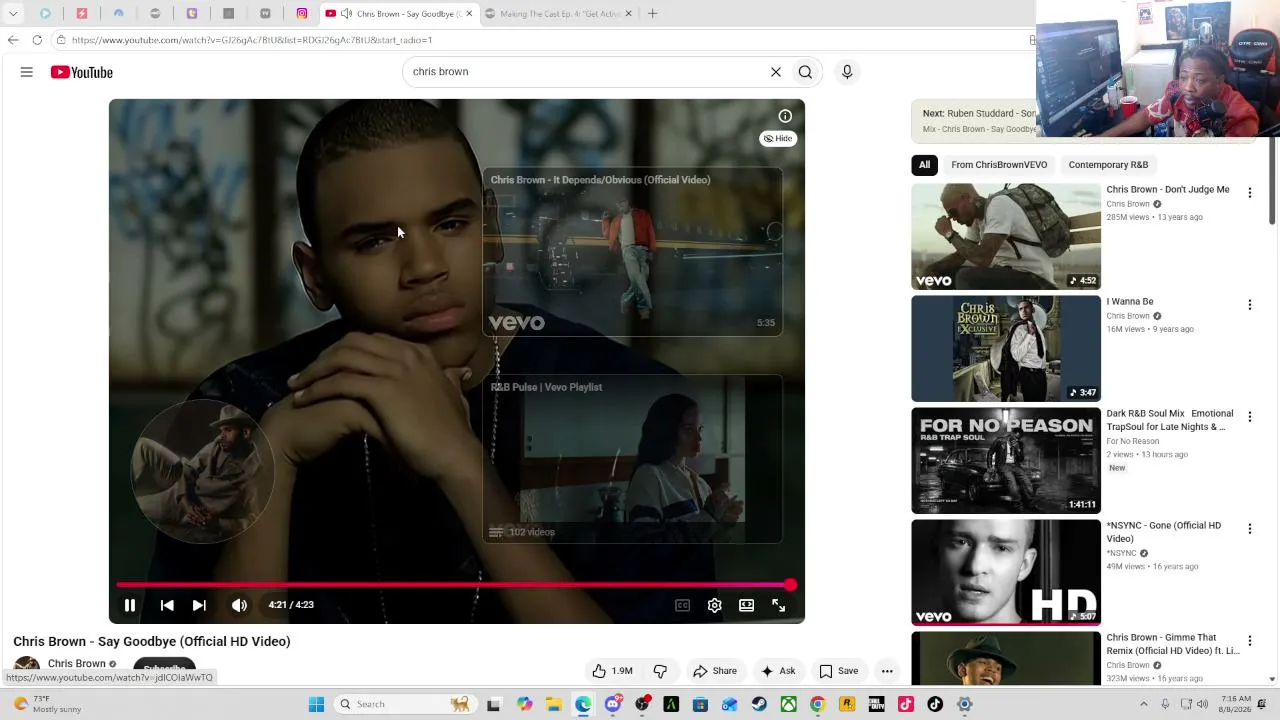Play the *NSYNC - Gone thumbnail
This screenshot has height=720, width=1280.
pos(1006,573)
